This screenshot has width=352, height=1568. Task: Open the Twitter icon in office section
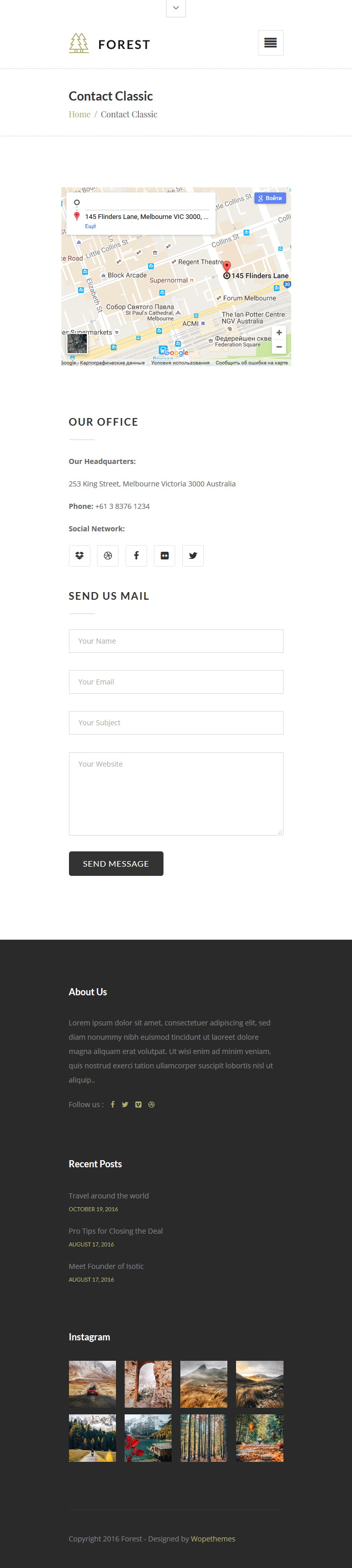click(x=193, y=555)
